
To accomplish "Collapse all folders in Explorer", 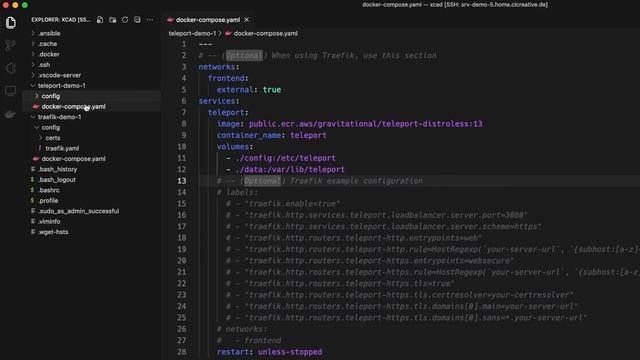I will [137, 20].
